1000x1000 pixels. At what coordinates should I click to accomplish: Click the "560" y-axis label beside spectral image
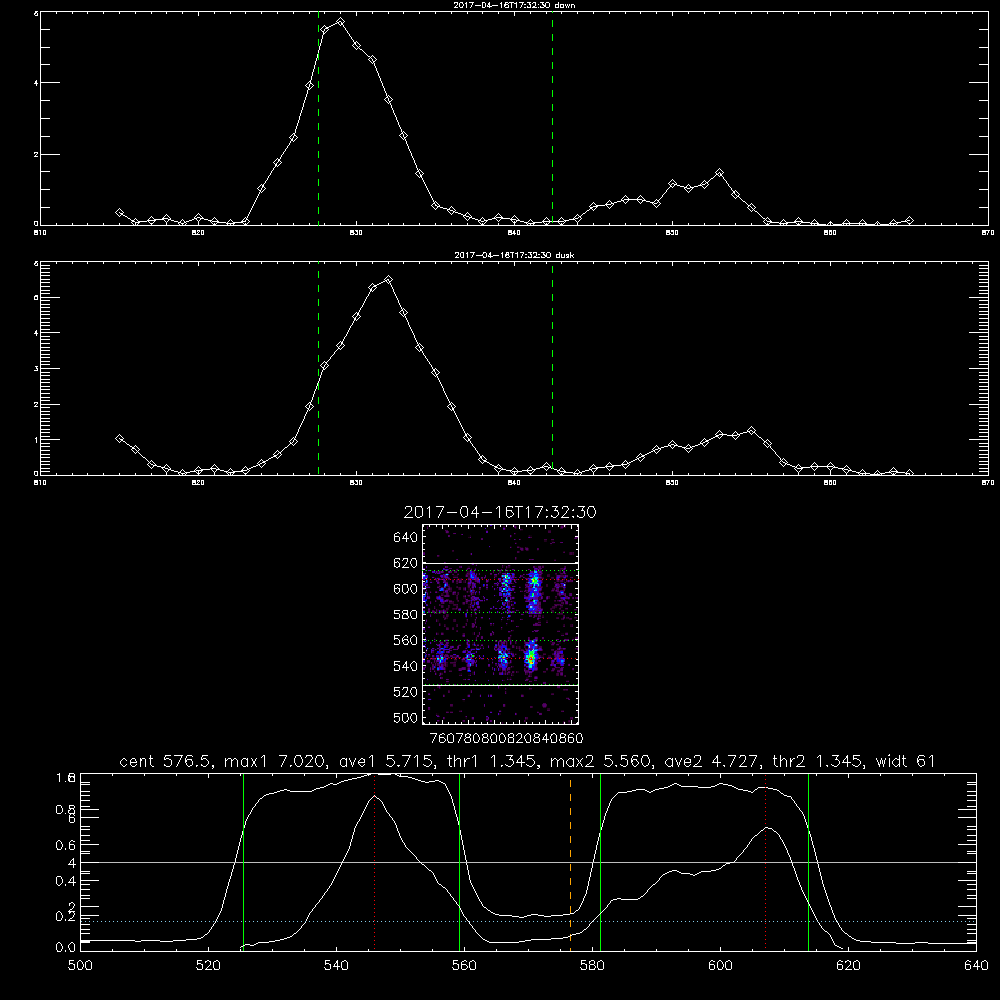[x=406, y=640]
